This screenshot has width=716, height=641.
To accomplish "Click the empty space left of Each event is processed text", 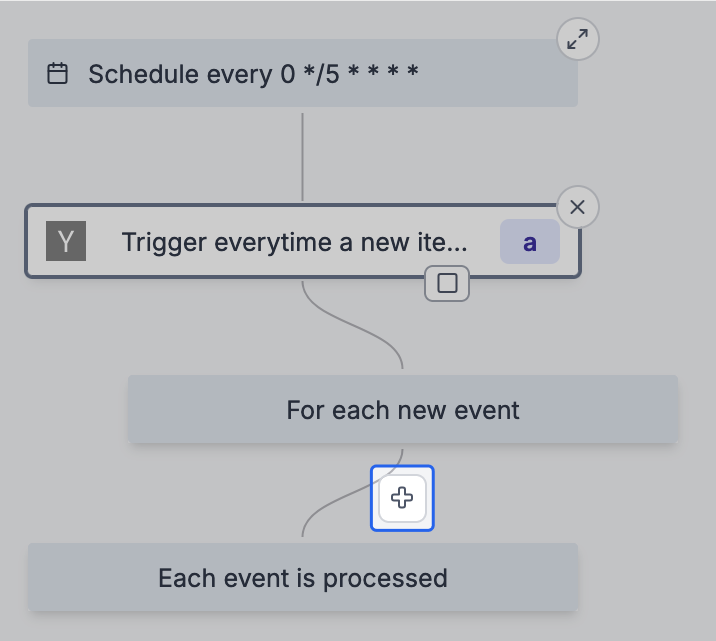I will point(91,577).
